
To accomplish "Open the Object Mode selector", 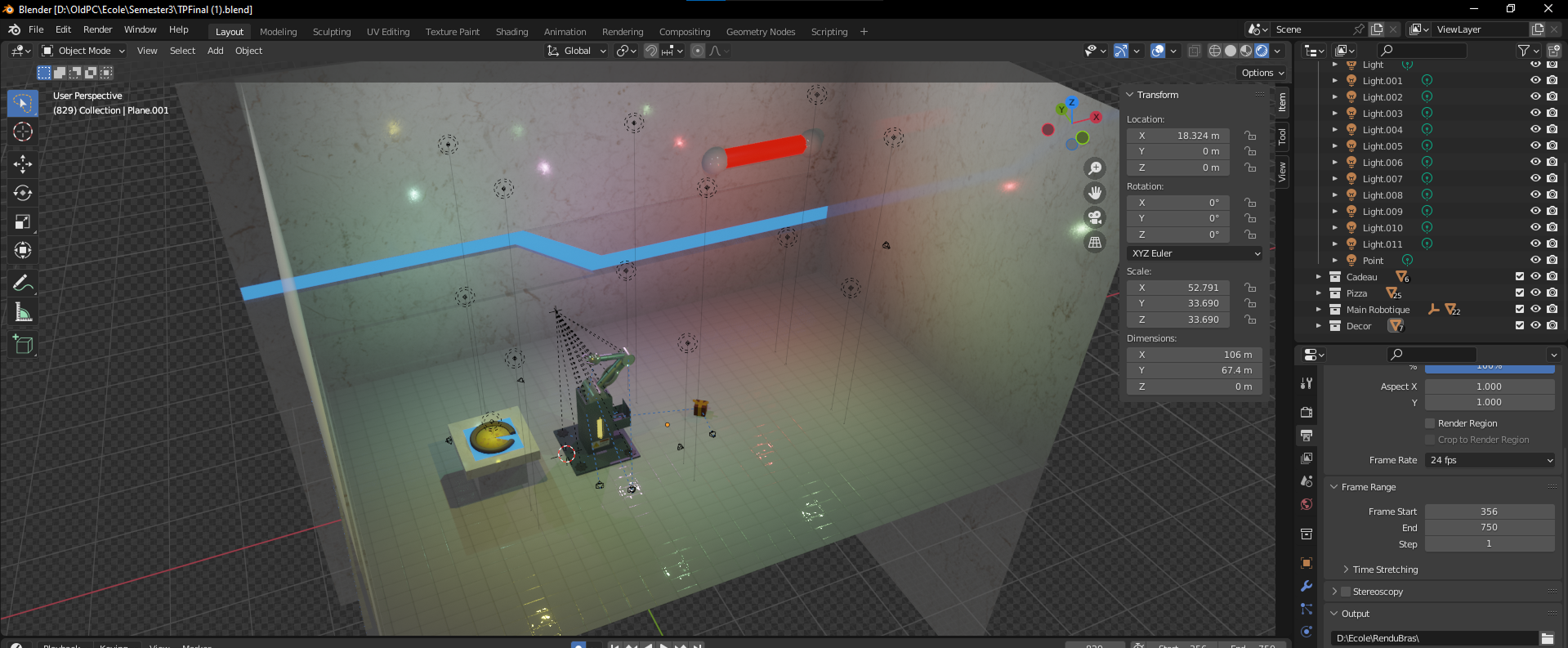I will pos(84,51).
